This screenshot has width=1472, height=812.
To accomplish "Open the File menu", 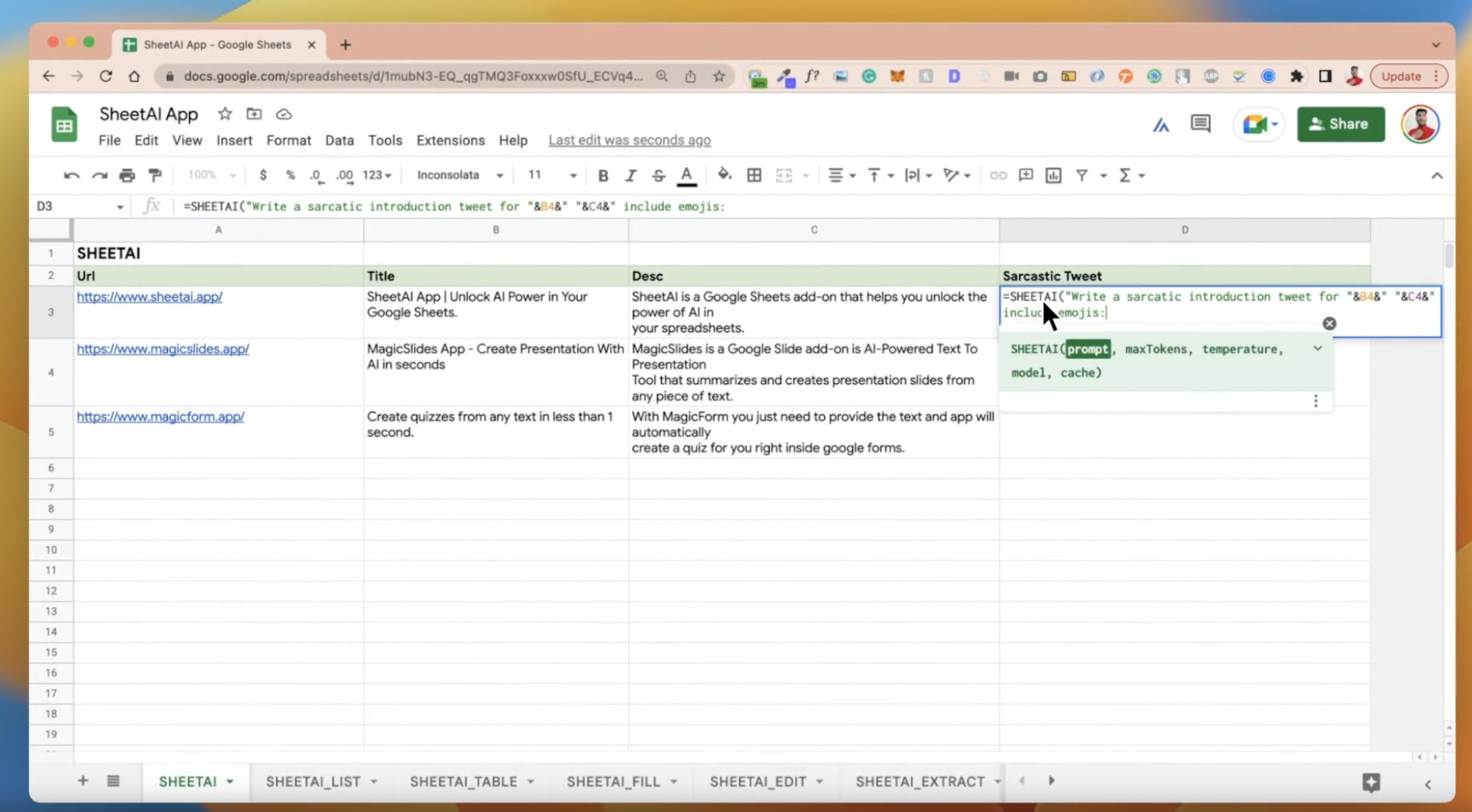I will pos(109,140).
